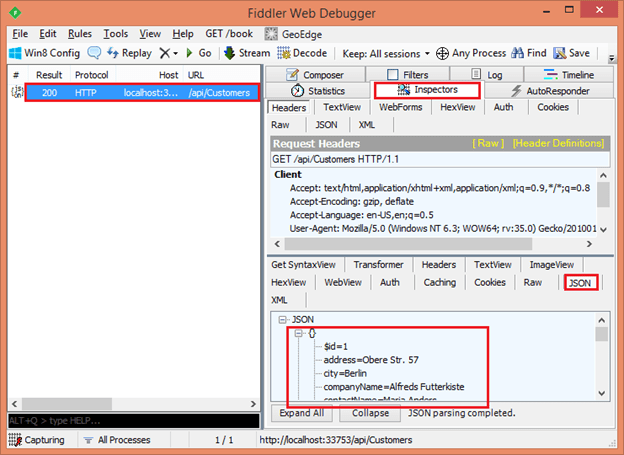
Task: Click the Timeline bars icon
Action: tap(550, 74)
